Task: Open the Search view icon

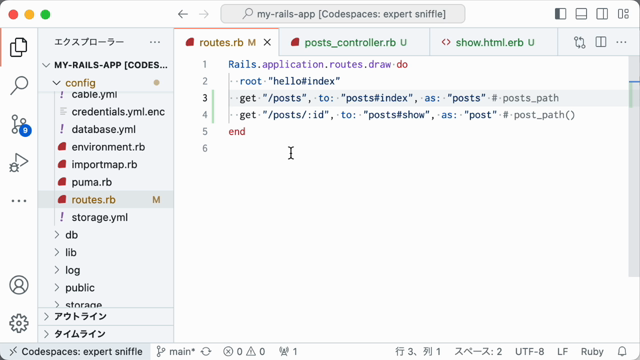Action: tap(19, 85)
